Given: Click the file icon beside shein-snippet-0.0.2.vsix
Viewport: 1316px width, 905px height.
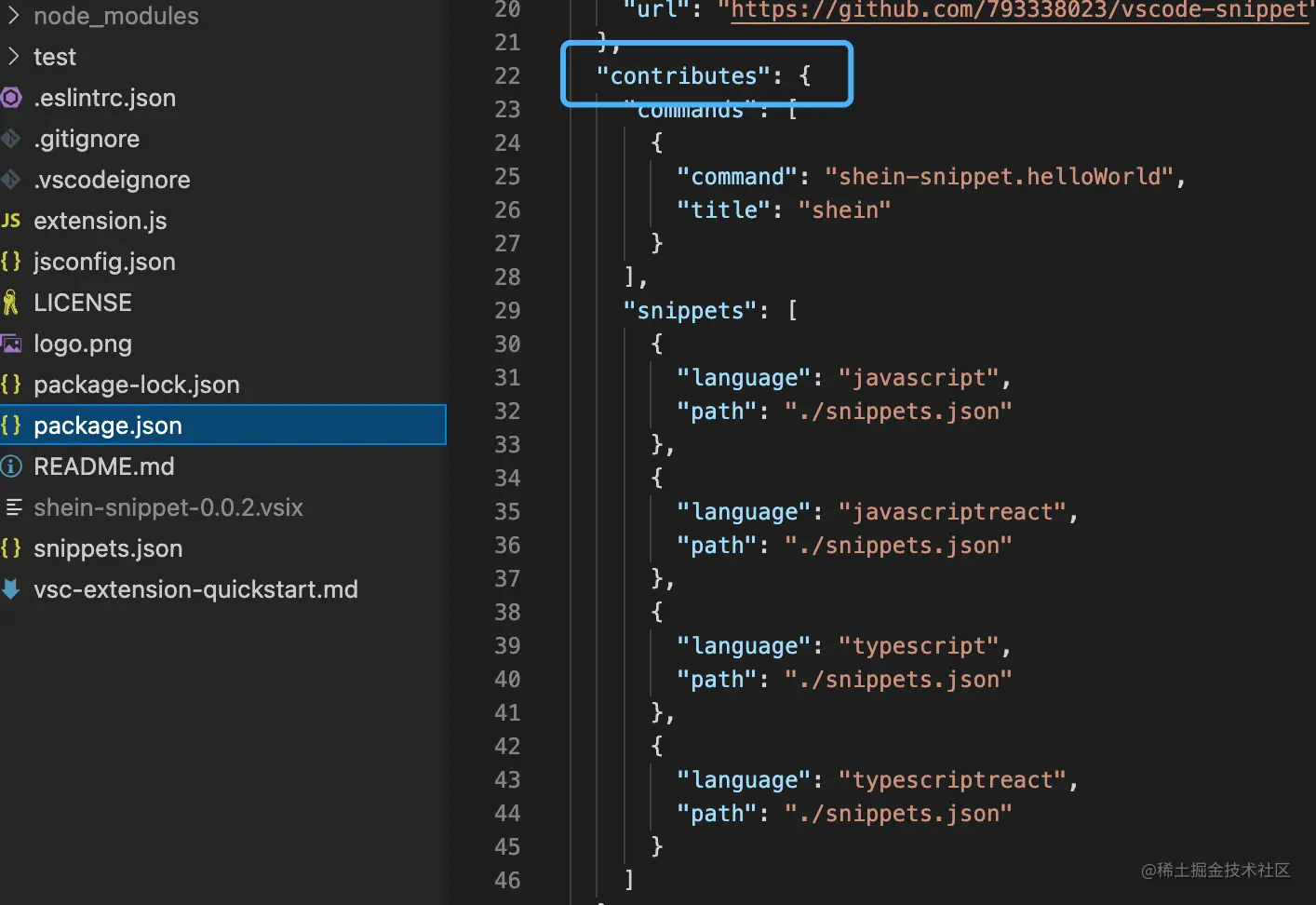Looking at the screenshot, I should coord(13,507).
